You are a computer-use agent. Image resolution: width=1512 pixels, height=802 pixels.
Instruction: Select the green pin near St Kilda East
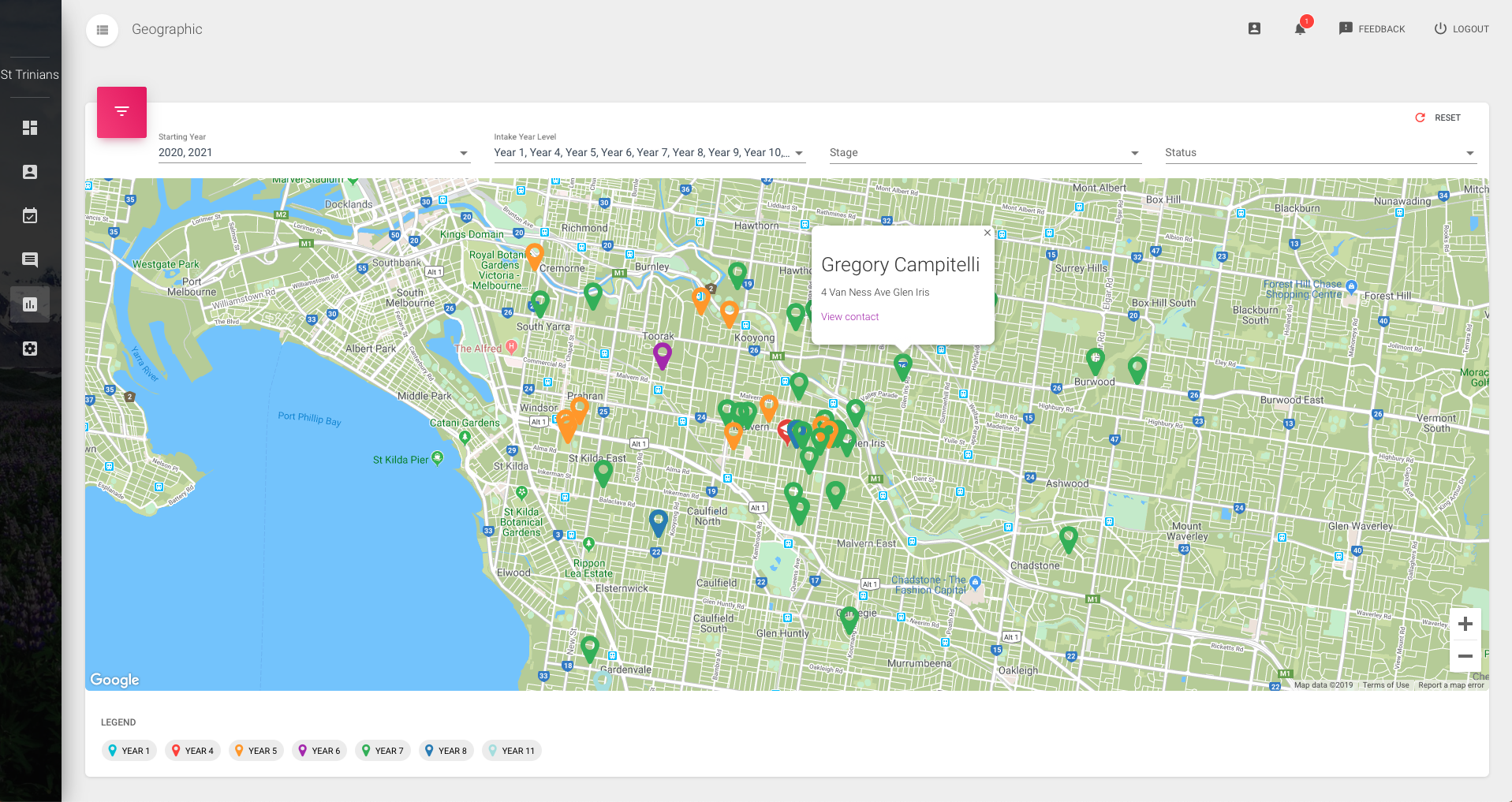tap(603, 473)
